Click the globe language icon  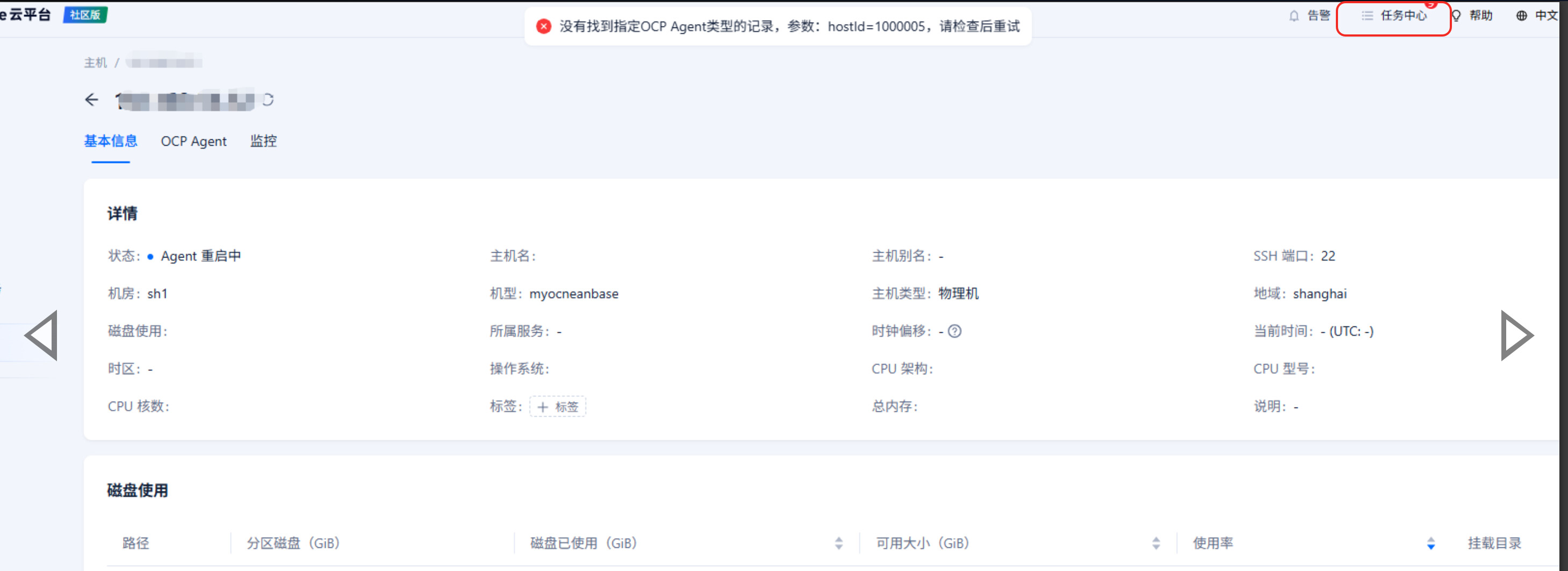(1521, 16)
